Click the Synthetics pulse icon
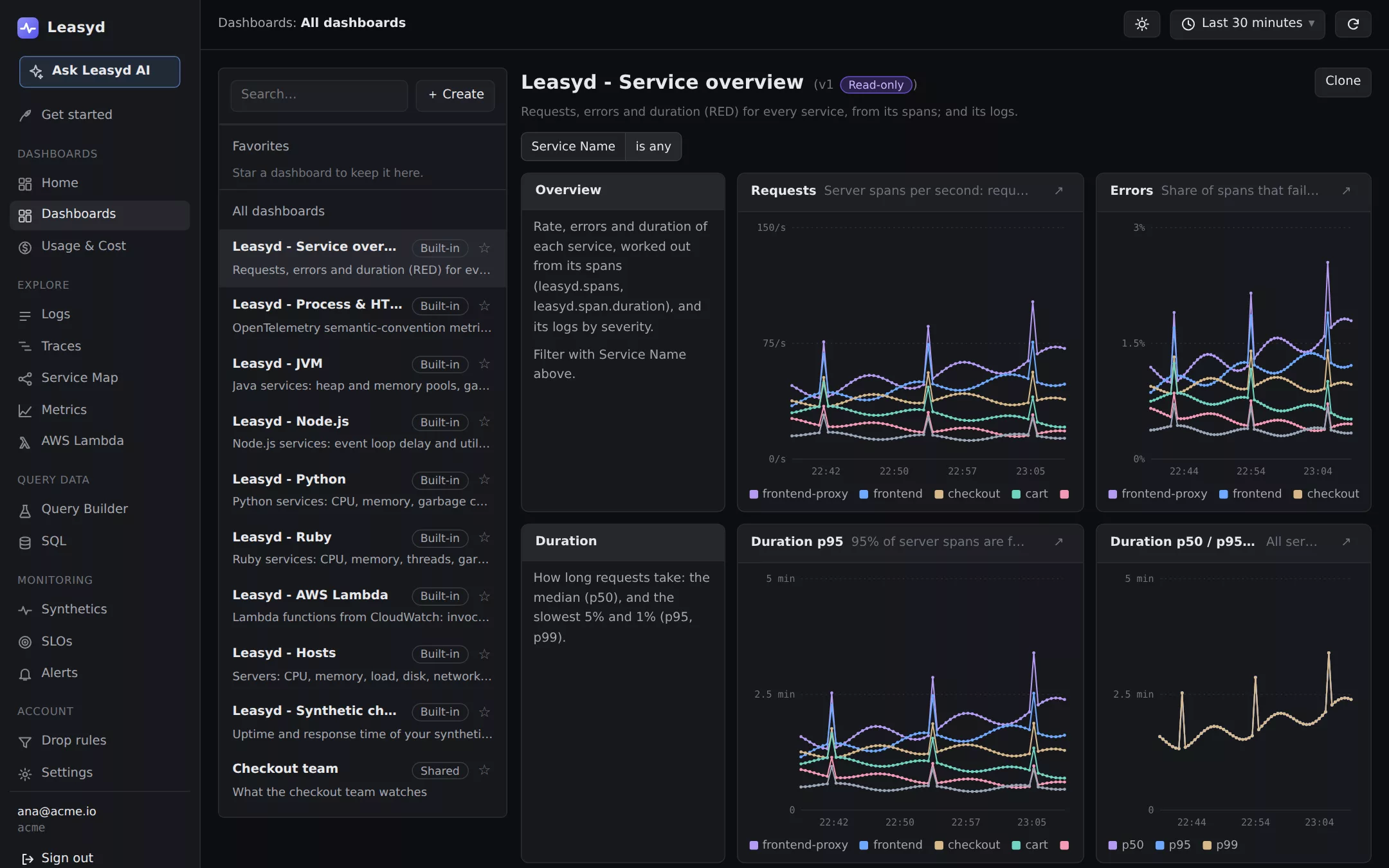The width and height of the screenshot is (1389, 868). click(25, 610)
